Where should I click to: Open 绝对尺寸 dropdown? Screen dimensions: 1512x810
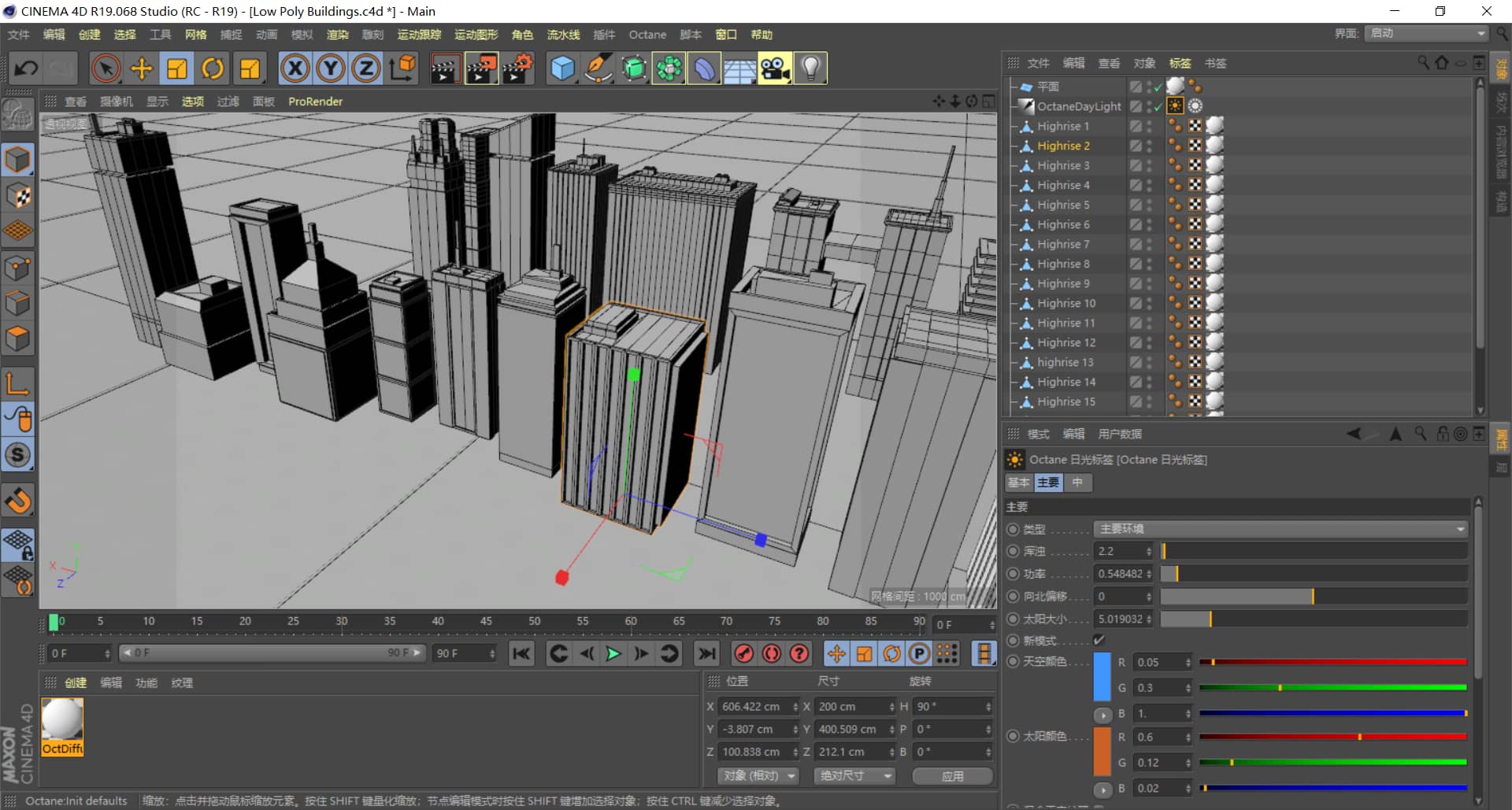[x=855, y=776]
